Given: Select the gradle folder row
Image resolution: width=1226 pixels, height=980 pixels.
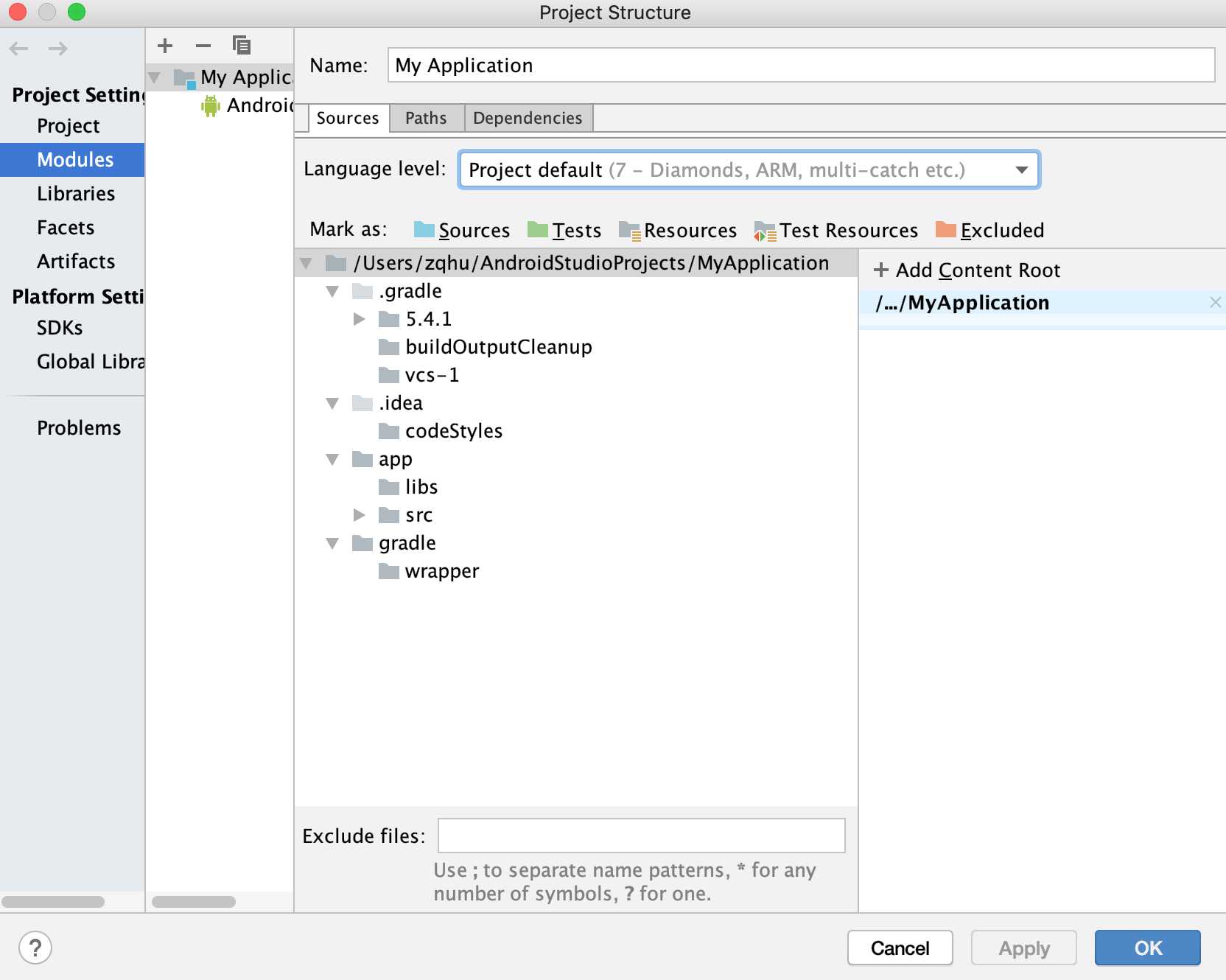Looking at the screenshot, I should (x=576, y=543).
